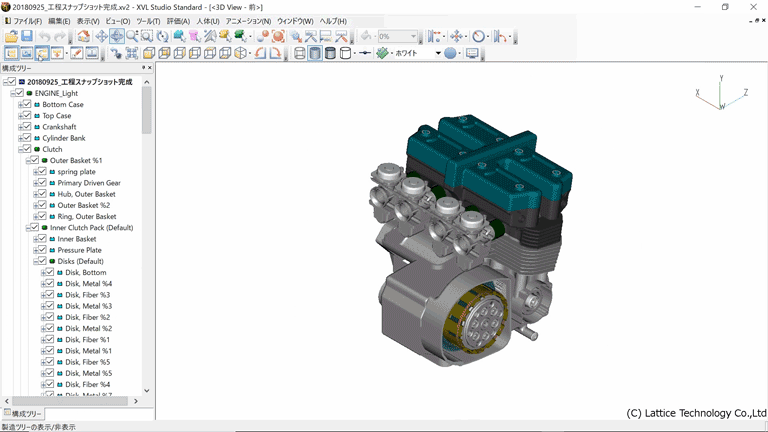Viewport: 768px width, 432px height.
Task: Open the アニメーション(N) menu
Action: pyautogui.click(x=248, y=21)
